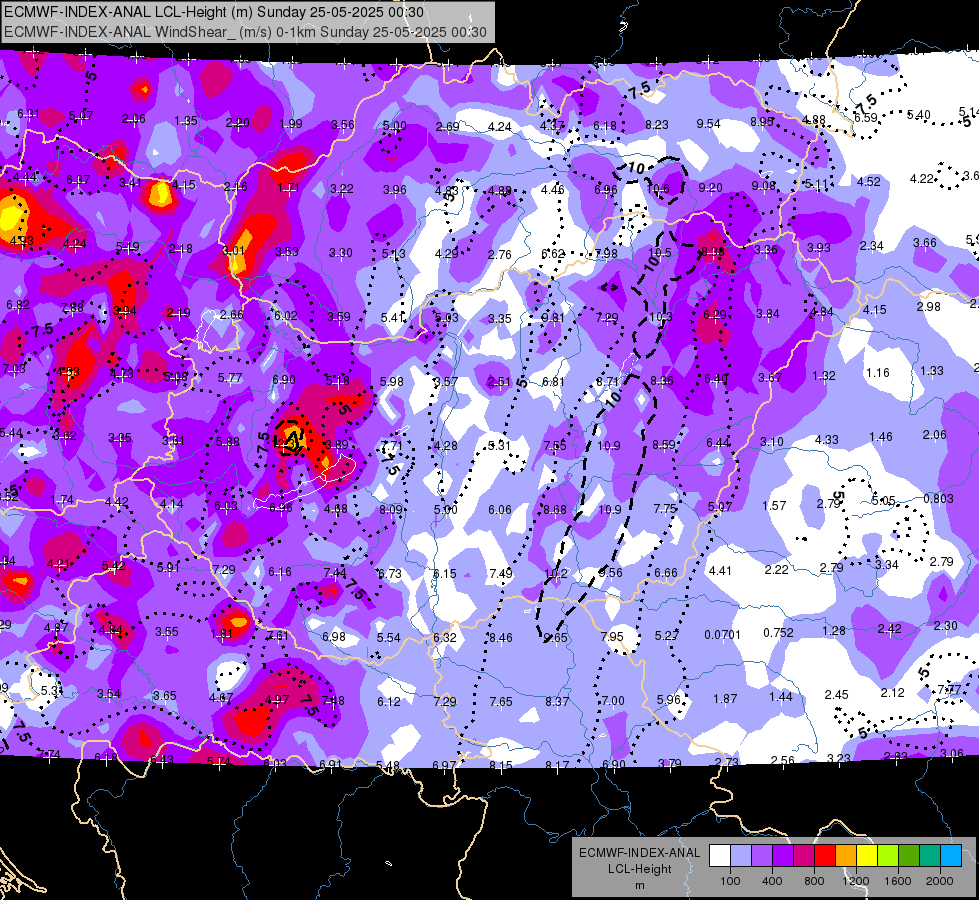Screen dimensions: 979x900
Task: Click the wind shear value '6.06'
Action: (x=500, y=510)
